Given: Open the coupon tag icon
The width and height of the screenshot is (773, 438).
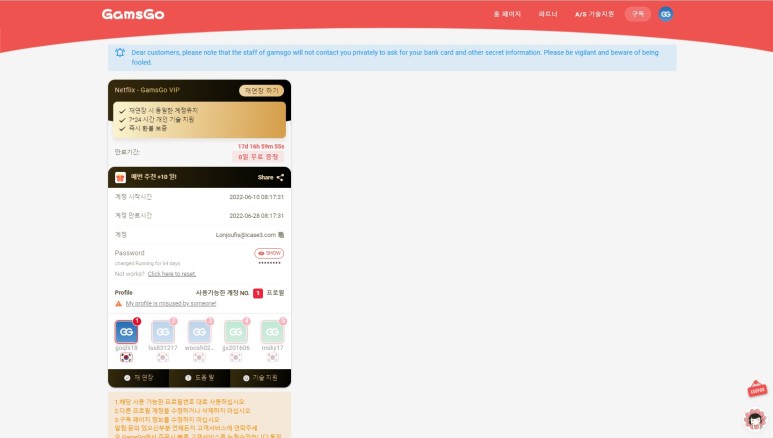Looking at the screenshot, I should coord(757,389).
